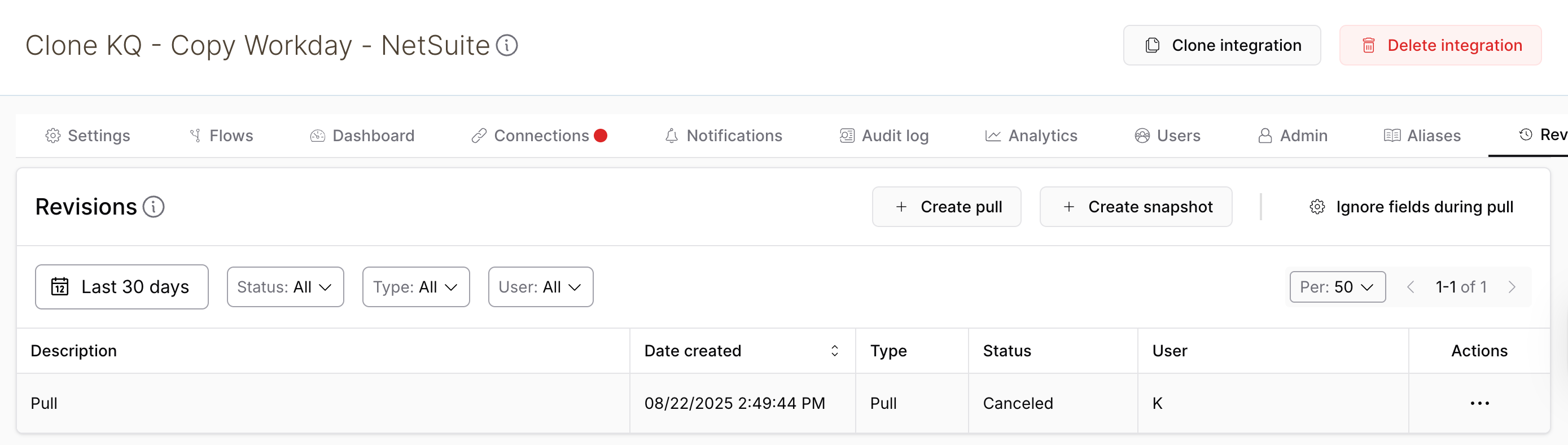This screenshot has width=1568, height=445.
Task: Click the trash icon on Delete integration
Action: tap(1368, 46)
